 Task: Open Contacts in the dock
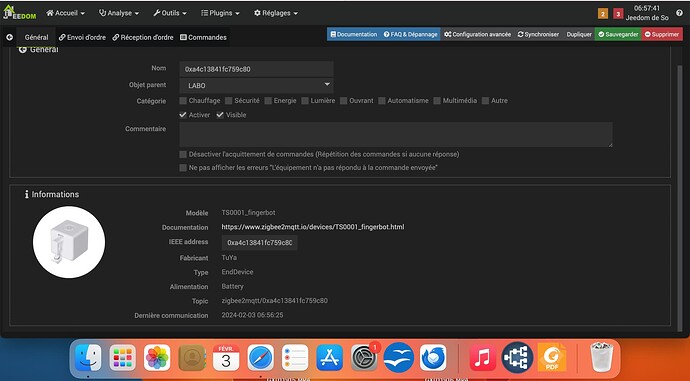coord(192,357)
